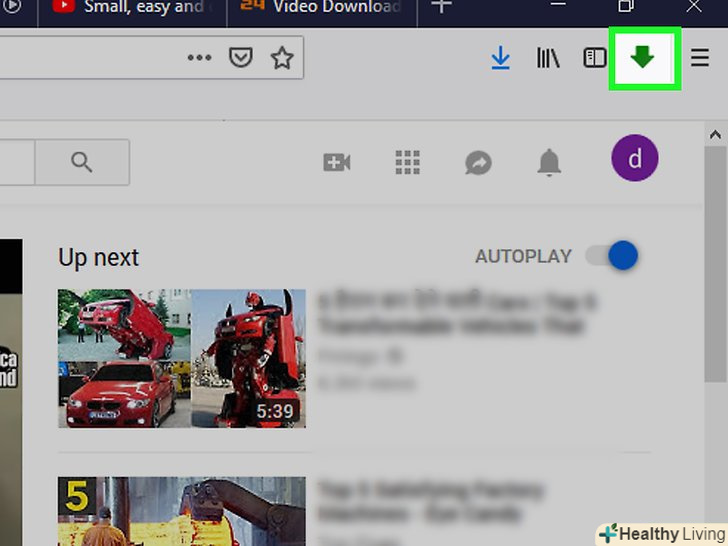This screenshot has height=546, width=728.
Task: Bookmark this page with the star icon
Action: (282, 59)
